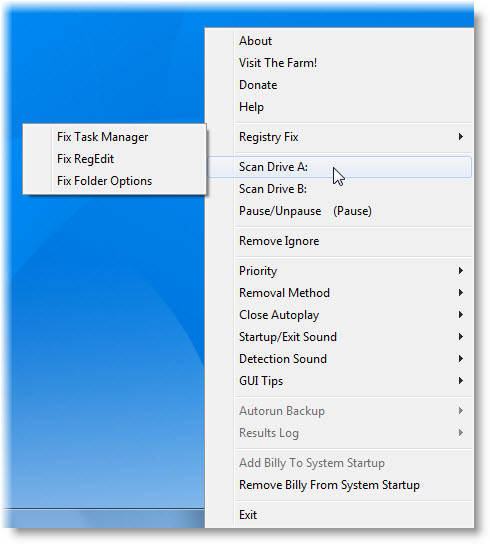
Task: Open the Removal Method submenu
Action: pyautogui.click(x=339, y=293)
